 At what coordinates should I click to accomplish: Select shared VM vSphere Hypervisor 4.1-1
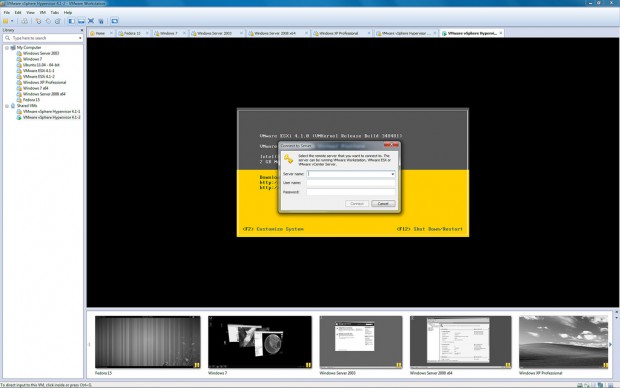(51, 112)
